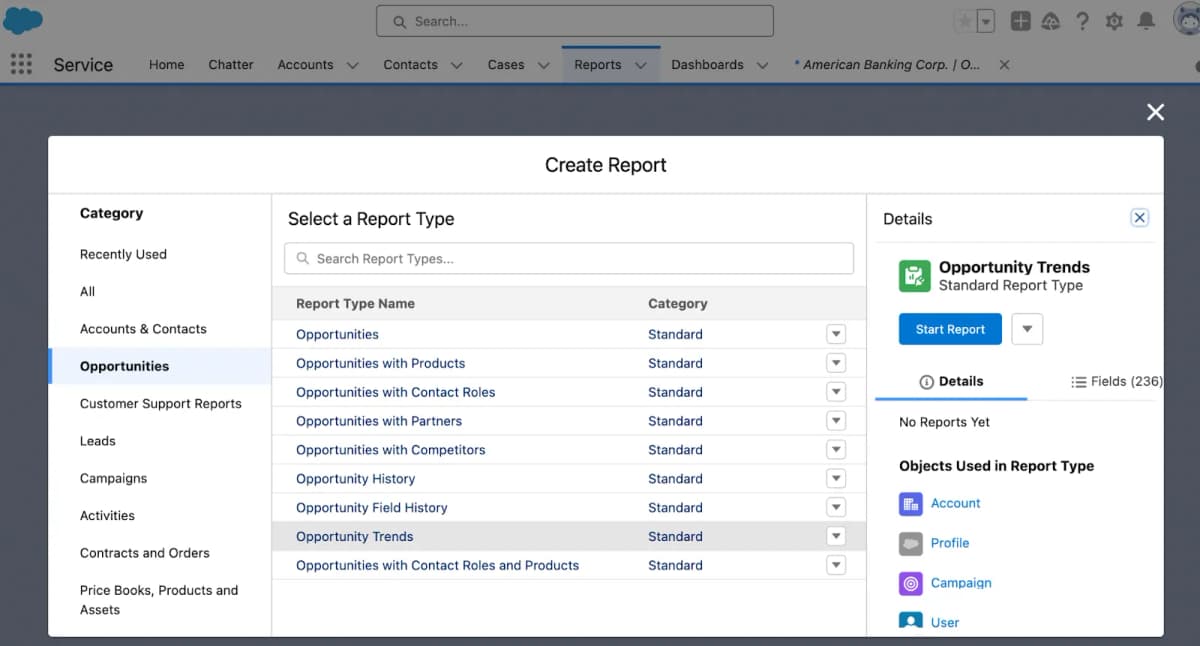Screen dimensions: 1200x646
Task: Click the Campaign object icon
Action: click(x=910, y=583)
